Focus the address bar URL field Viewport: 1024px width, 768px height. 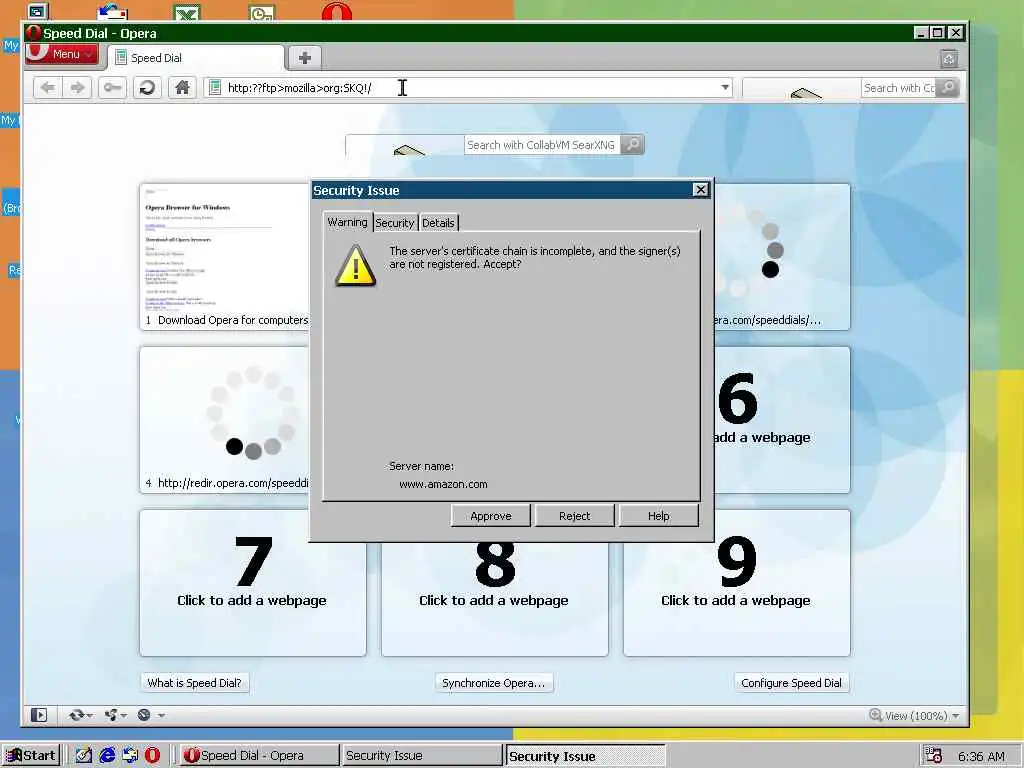(468, 88)
